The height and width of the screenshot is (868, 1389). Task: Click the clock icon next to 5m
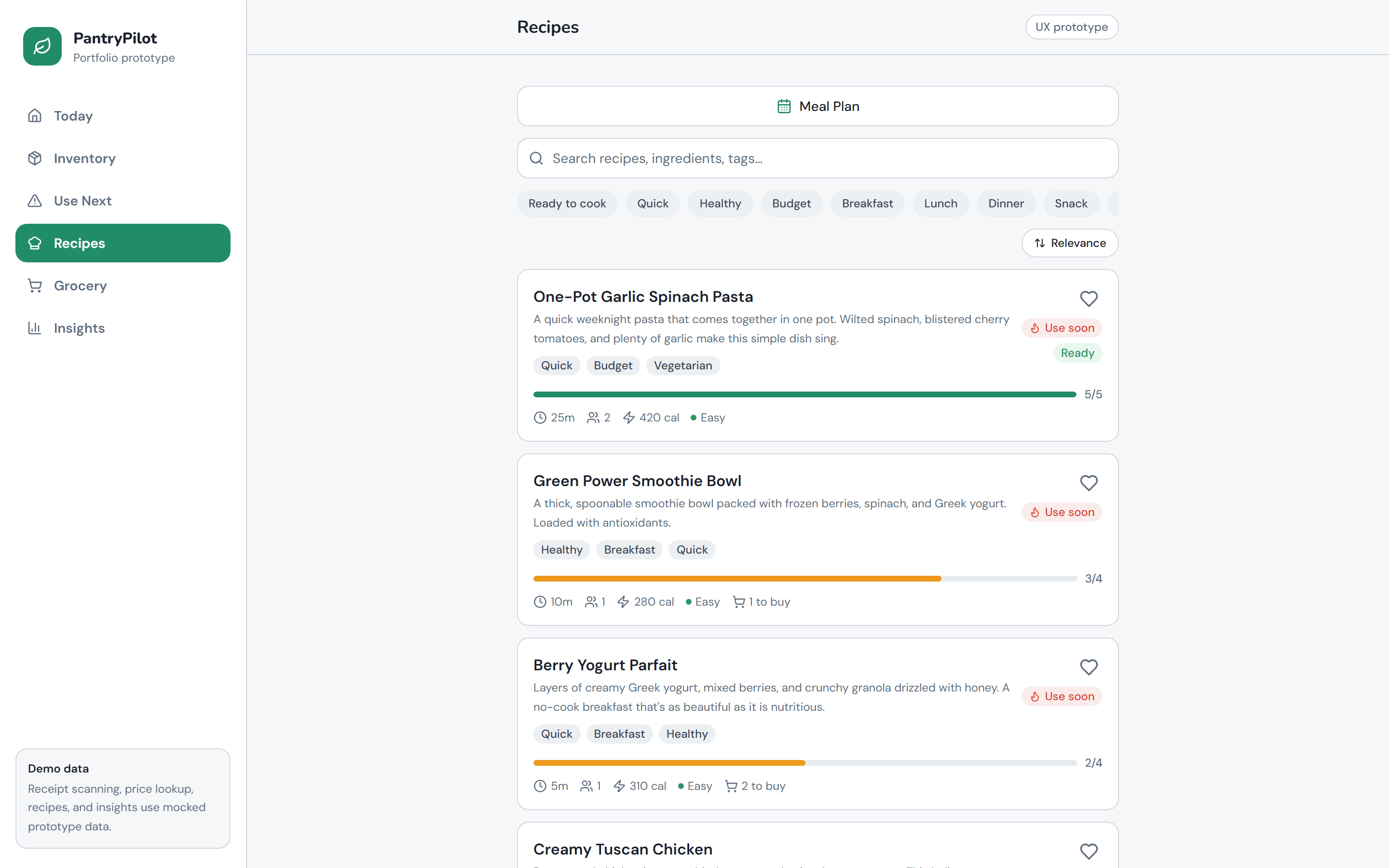(x=540, y=787)
